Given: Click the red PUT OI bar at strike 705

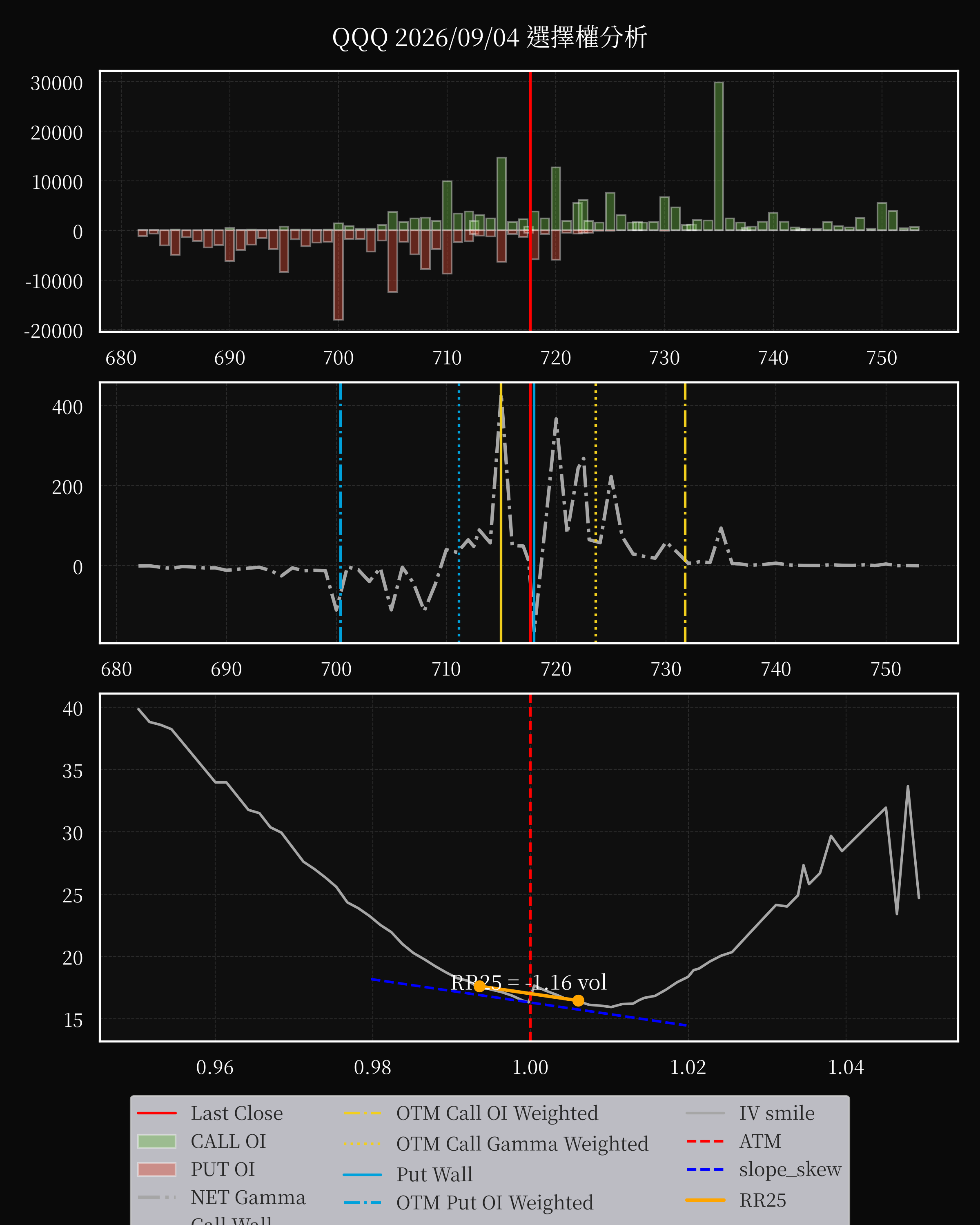Looking at the screenshot, I should point(392,261).
